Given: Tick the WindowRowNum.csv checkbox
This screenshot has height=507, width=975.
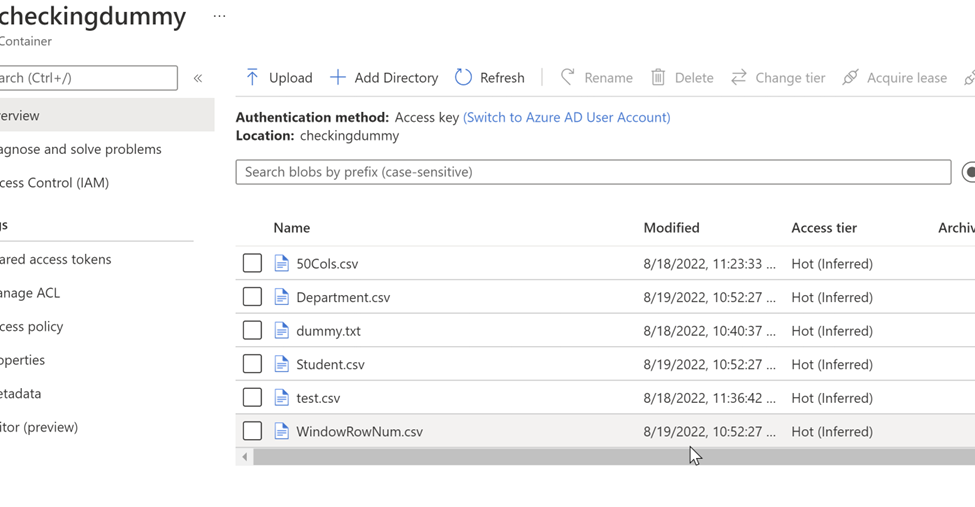Looking at the screenshot, I should click(252, 430).
